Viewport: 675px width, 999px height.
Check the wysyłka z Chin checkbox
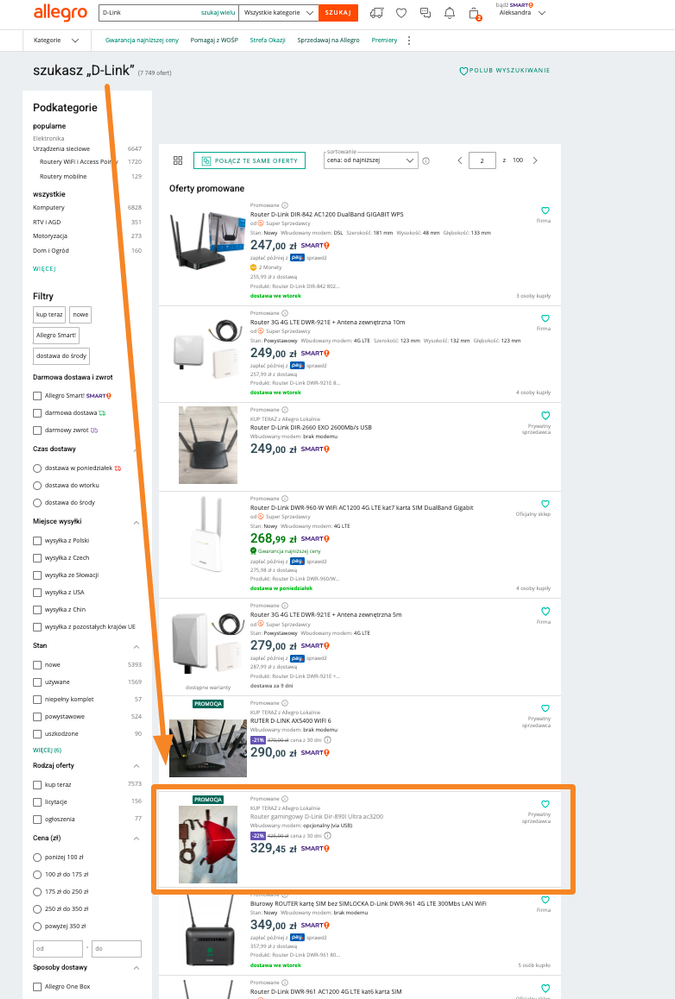point(37,610)
